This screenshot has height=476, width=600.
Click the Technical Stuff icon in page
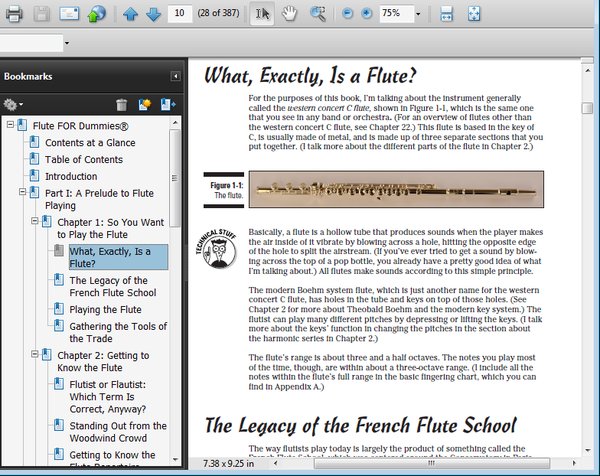216,249
